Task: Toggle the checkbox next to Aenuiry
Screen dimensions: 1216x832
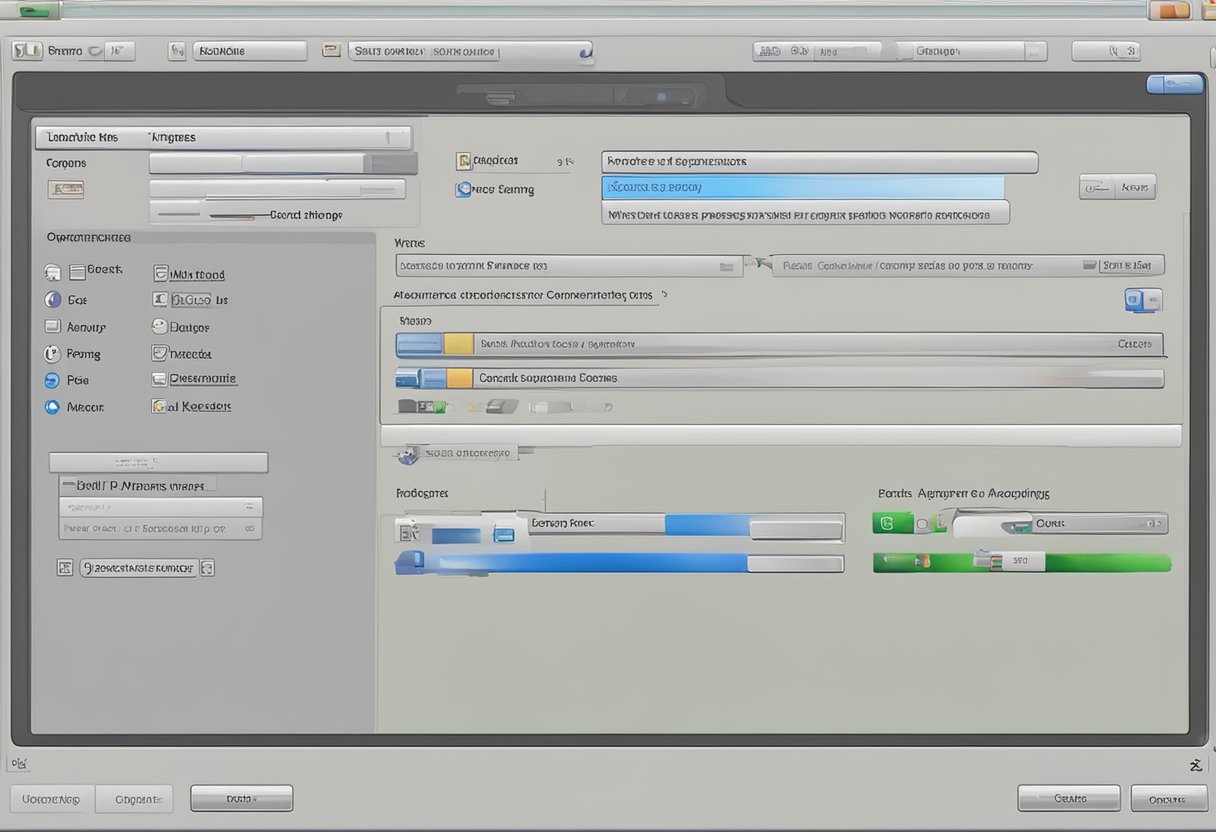Action: click(52, 326)
